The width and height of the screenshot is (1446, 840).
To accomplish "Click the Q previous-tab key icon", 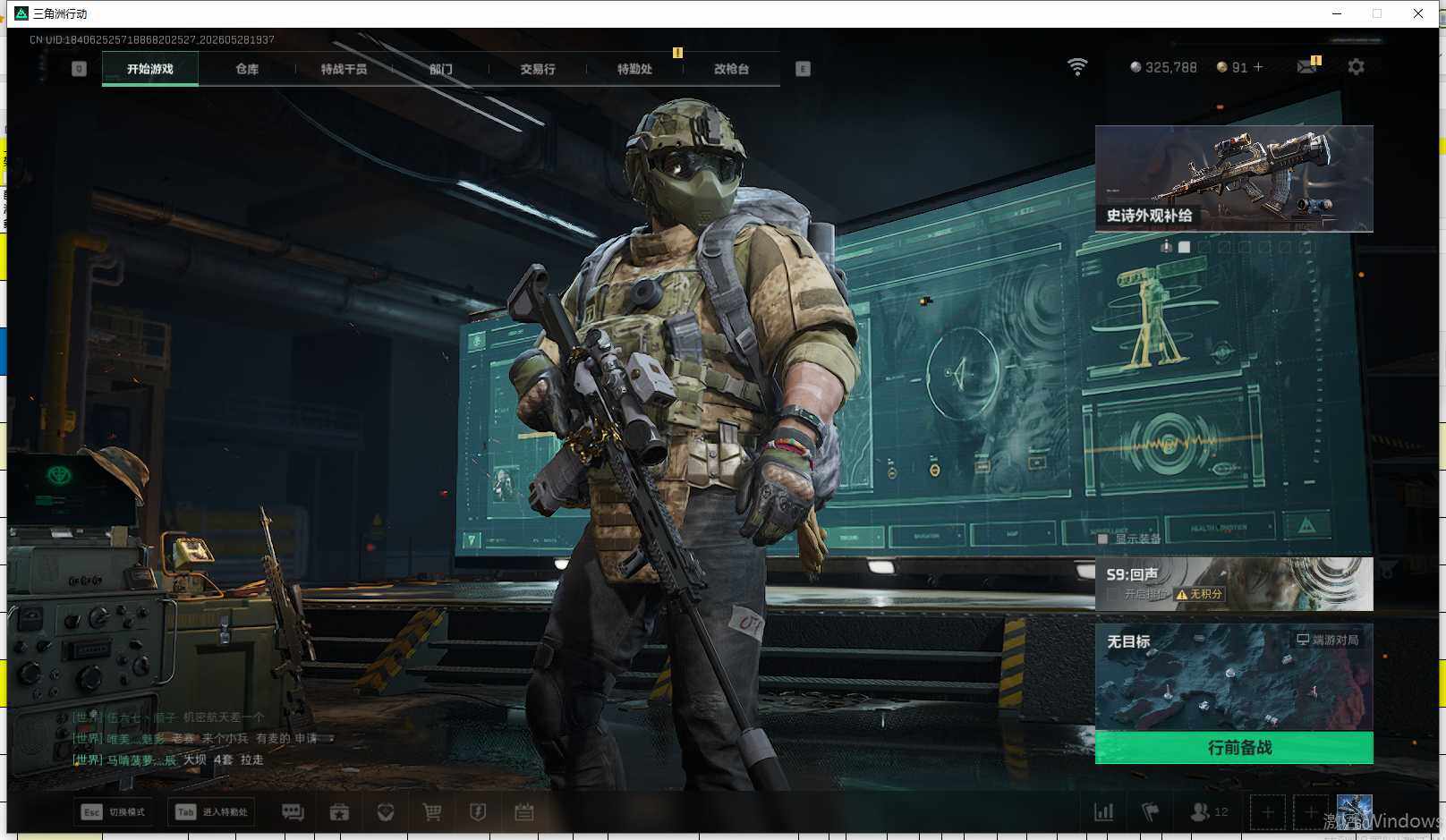I will click(x=79, y=69).
